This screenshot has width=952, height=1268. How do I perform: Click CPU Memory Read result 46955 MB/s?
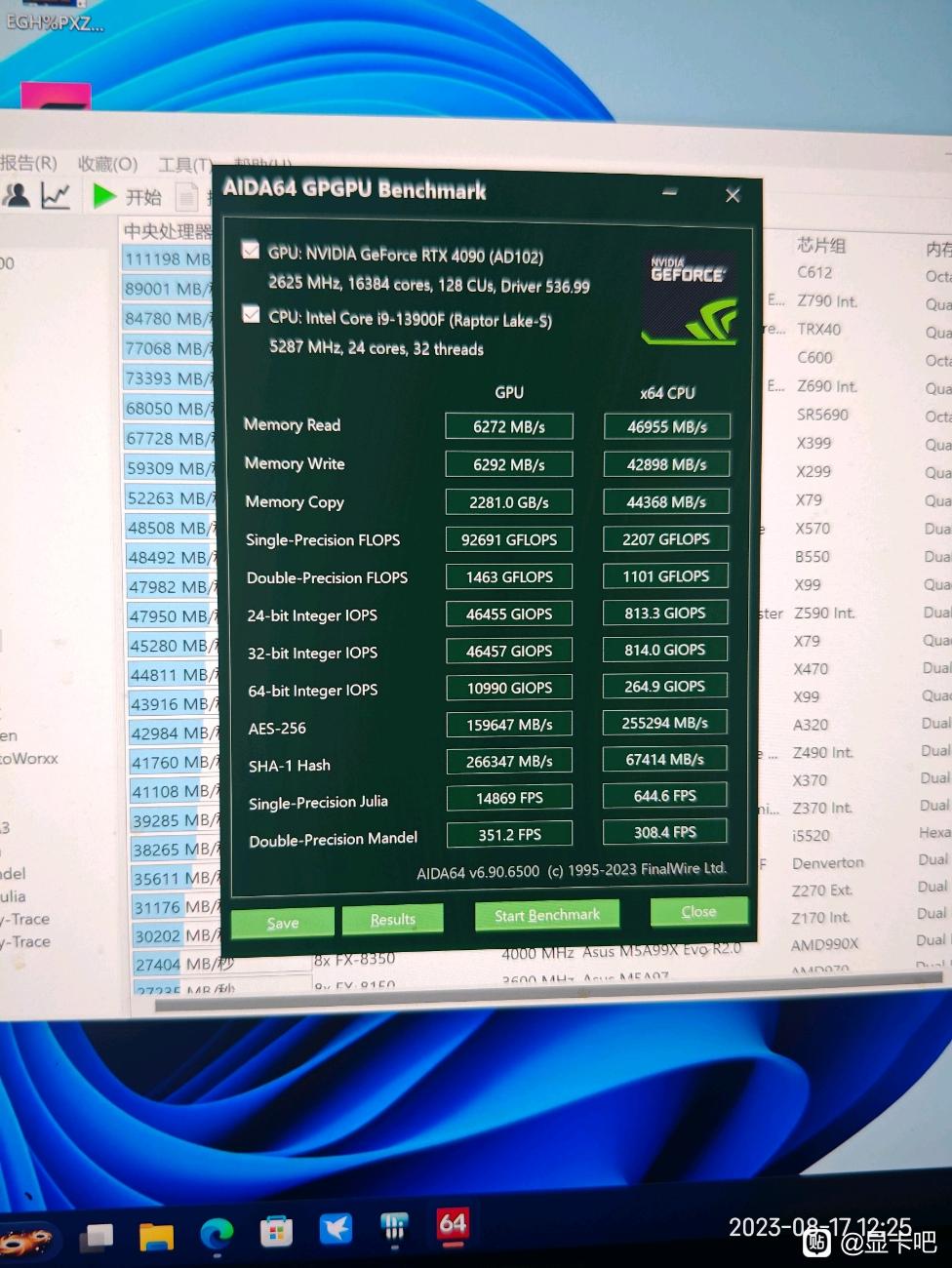[667, 426]
